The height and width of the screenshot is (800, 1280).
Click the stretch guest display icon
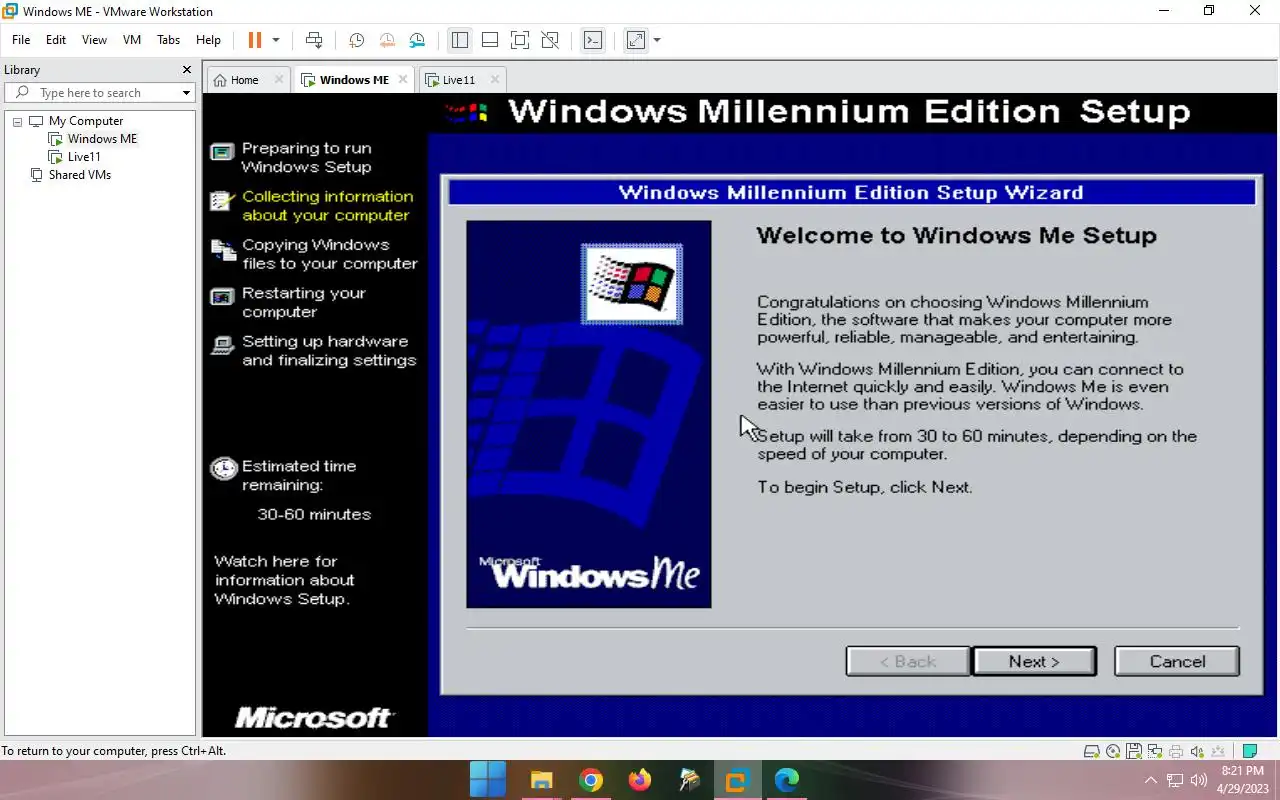636,40
